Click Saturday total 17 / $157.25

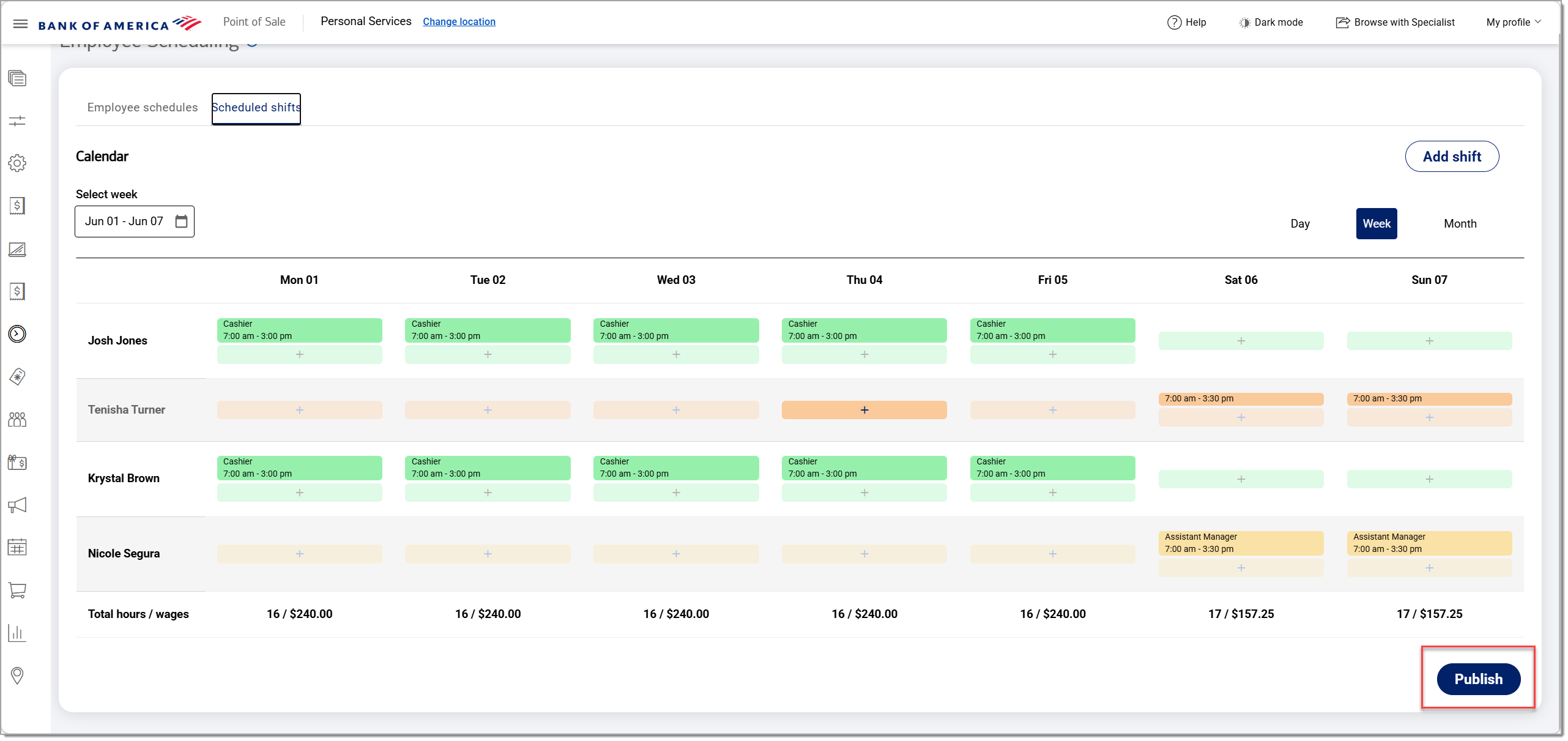click(x=1241, y=614)
